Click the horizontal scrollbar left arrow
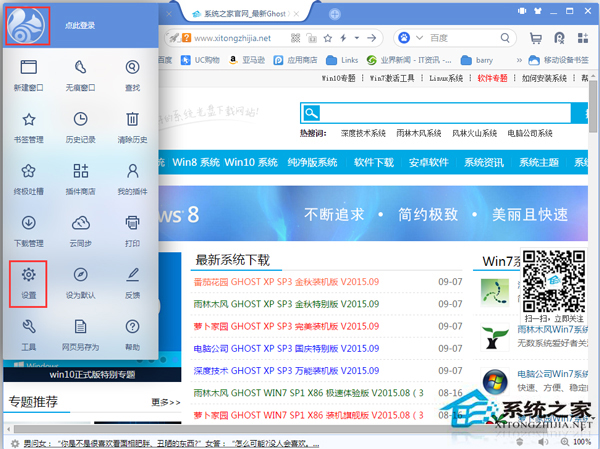 coord(8,429)
